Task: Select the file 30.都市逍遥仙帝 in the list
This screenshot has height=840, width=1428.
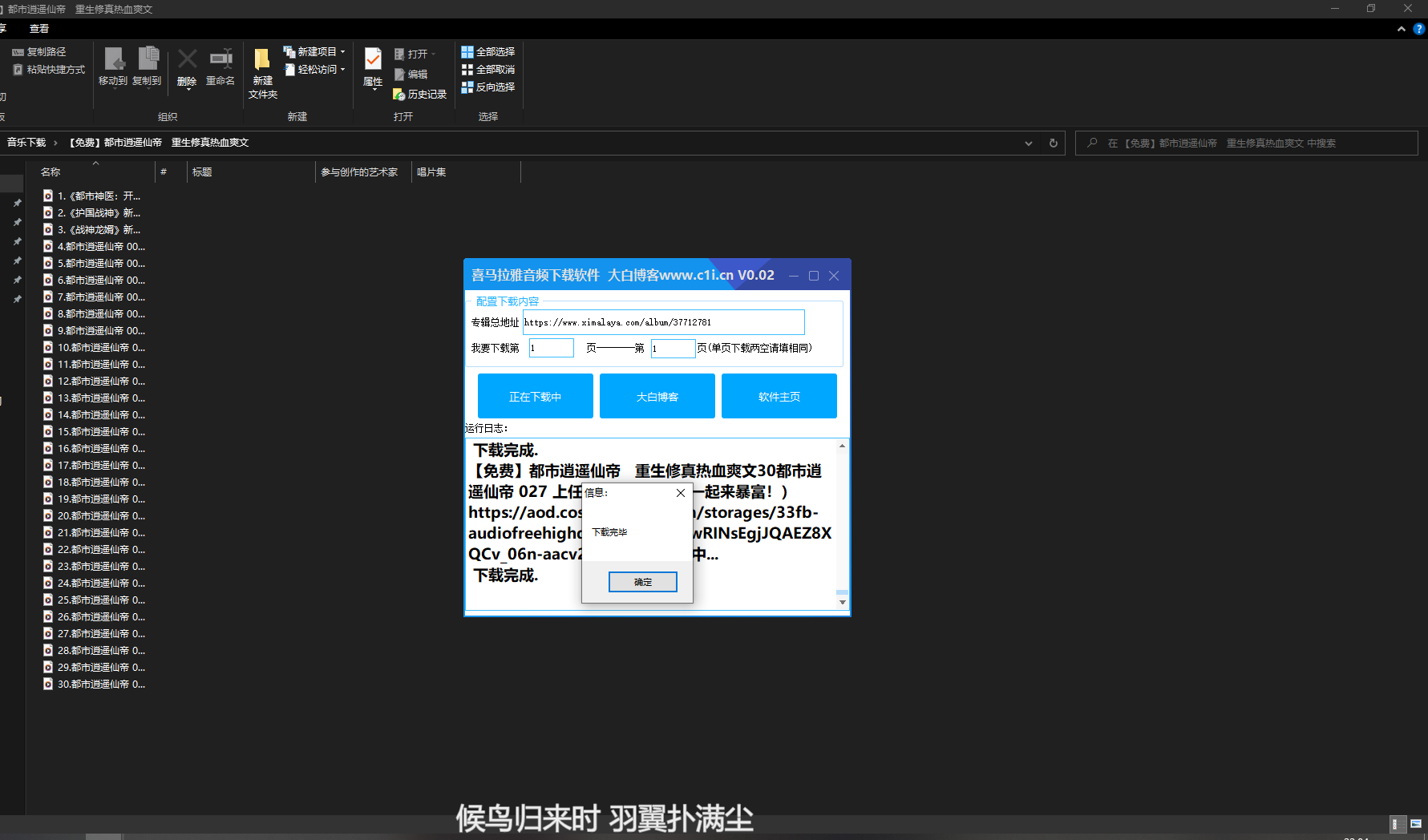Action: [x=99, y=684]
